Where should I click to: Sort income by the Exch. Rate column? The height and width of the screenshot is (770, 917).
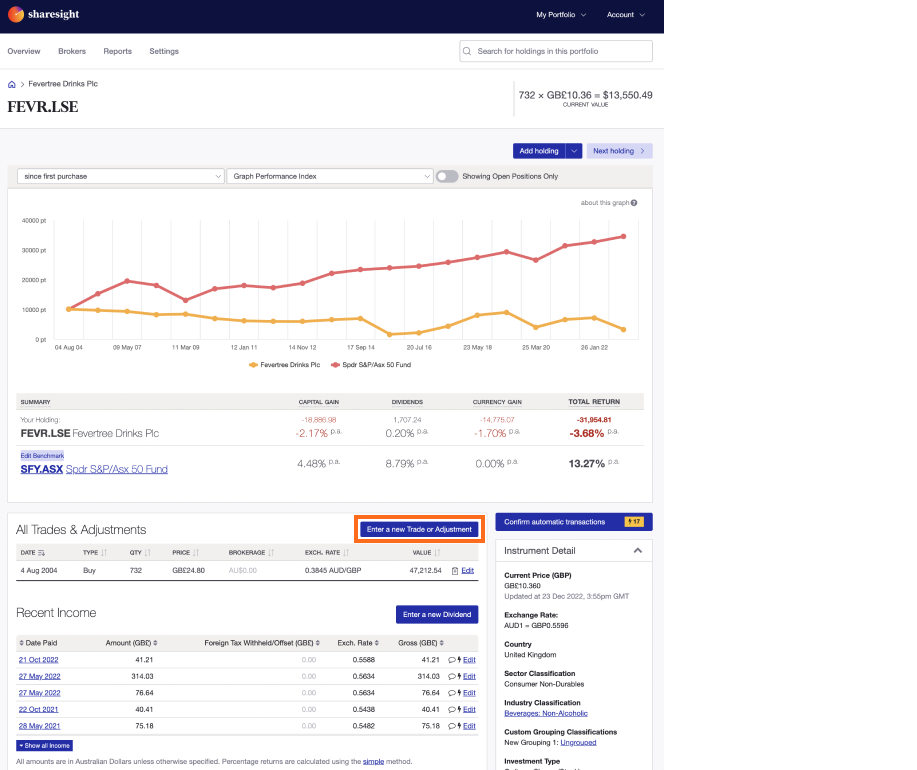[358, 643]
